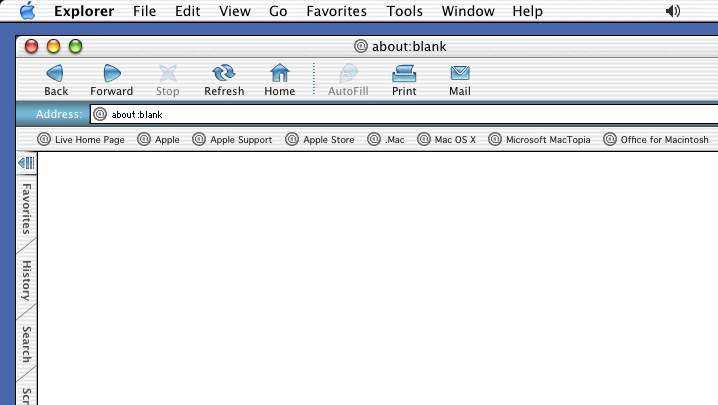Open the Live Home Page favorite link
This screenshot has height=405, width=718.
point(81,139)
